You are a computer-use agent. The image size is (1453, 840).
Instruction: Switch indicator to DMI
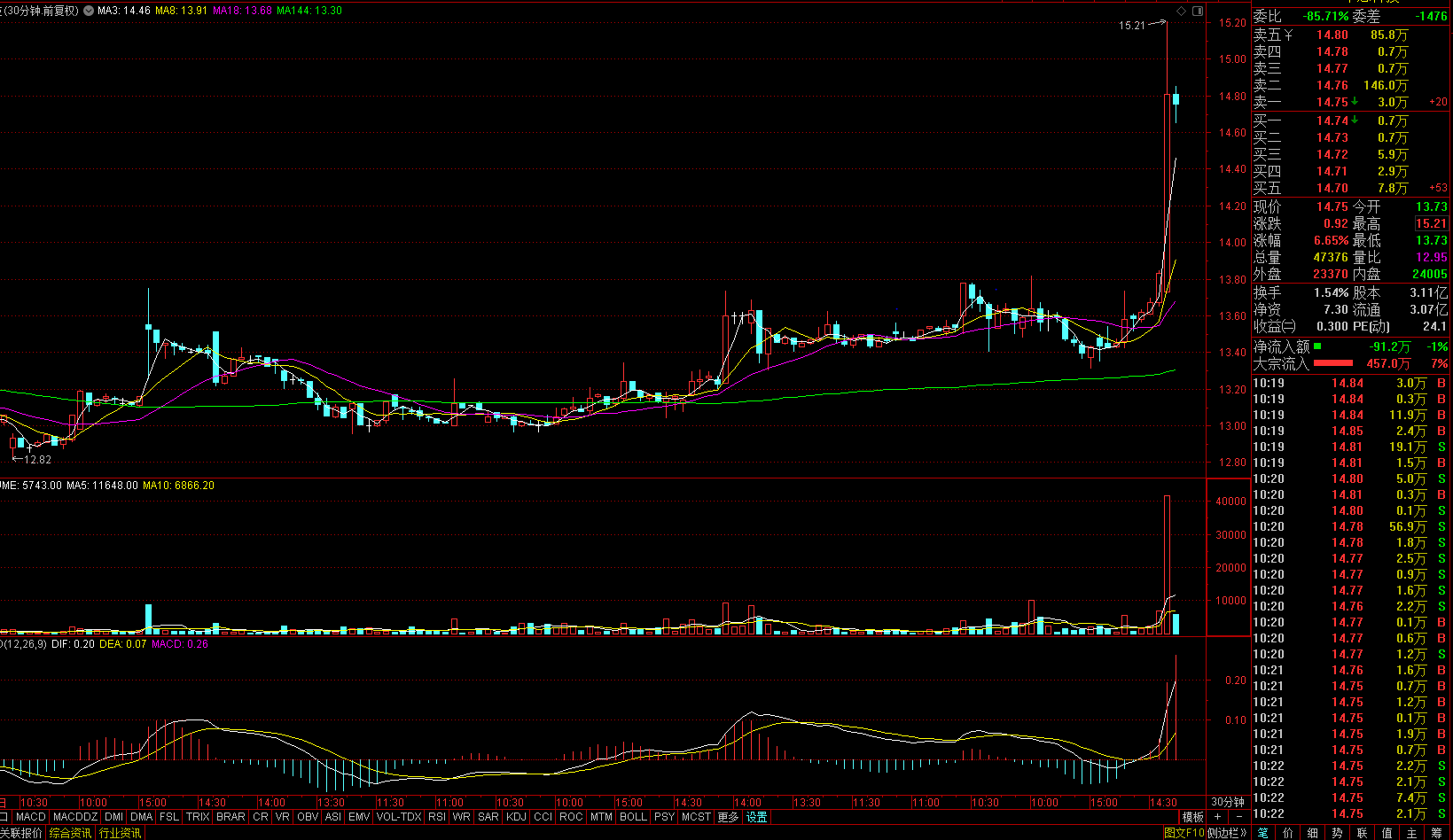click(x=113, y=817)
